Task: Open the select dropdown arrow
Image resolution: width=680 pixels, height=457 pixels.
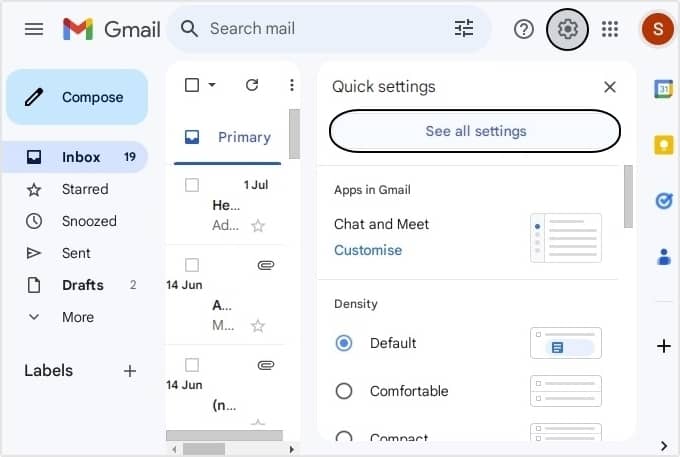Action: [x=212, y=85]
